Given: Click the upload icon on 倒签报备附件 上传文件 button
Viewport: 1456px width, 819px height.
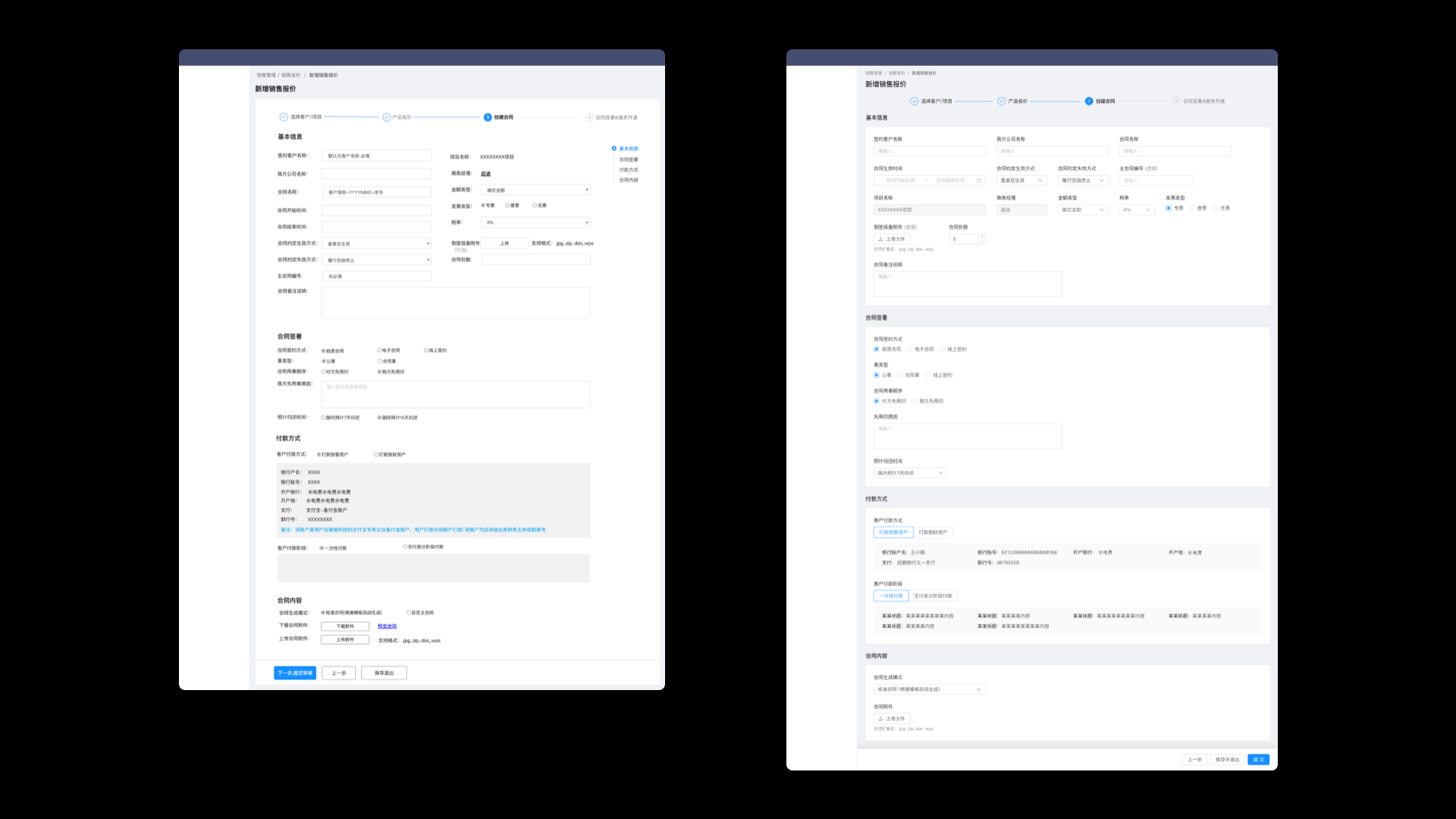Looking at the screenshot, I should [880, 239].
